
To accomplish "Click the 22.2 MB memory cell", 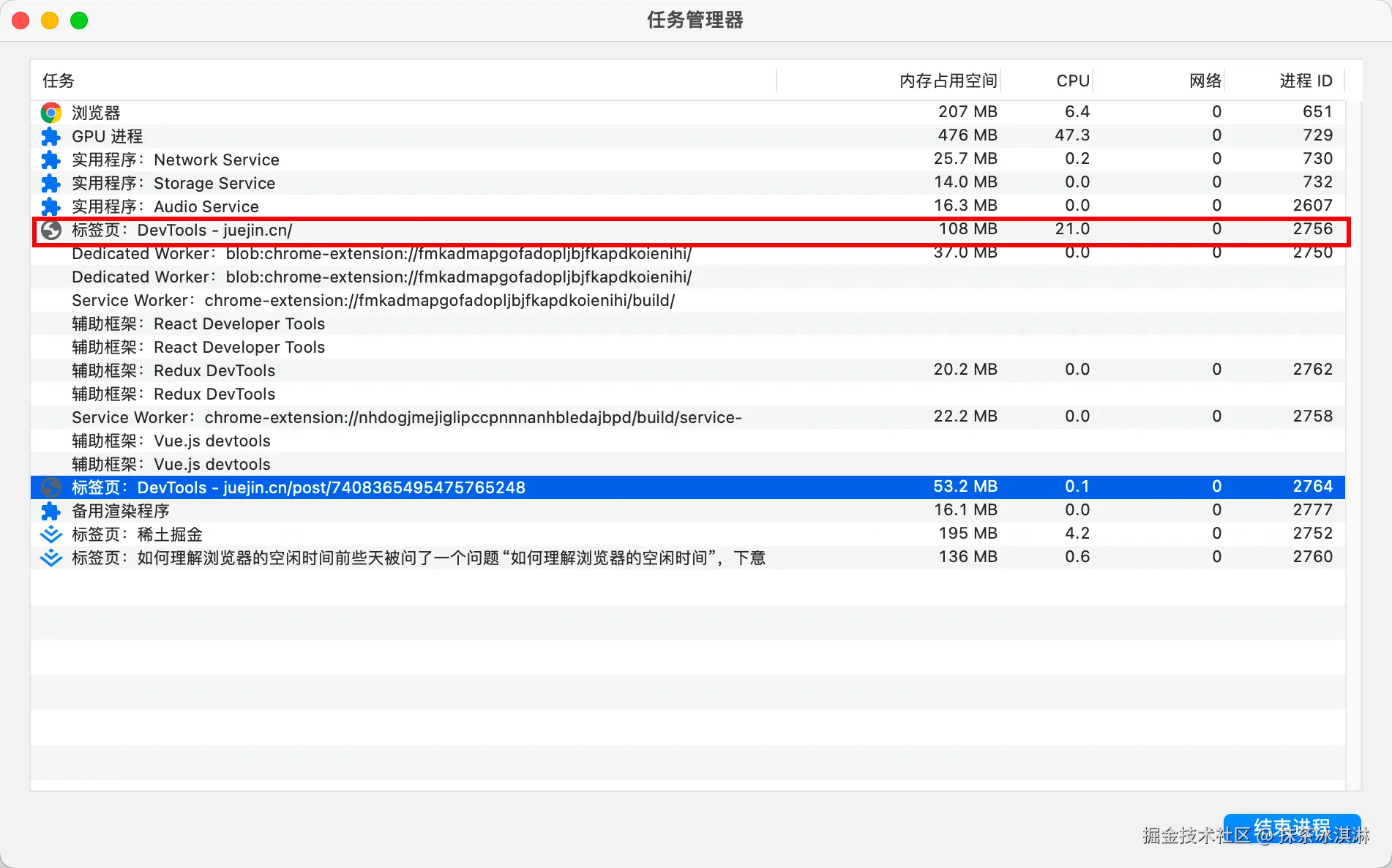I will (x=965, y=416).
